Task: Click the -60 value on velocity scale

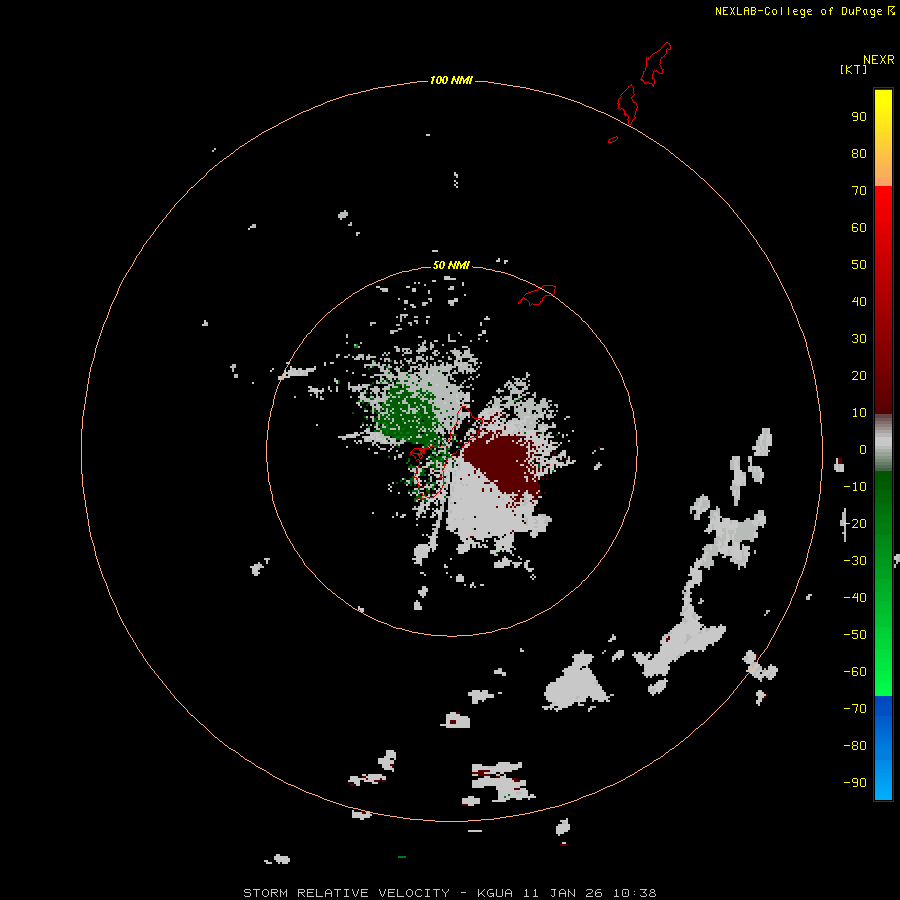Action: tap(855, 672)
